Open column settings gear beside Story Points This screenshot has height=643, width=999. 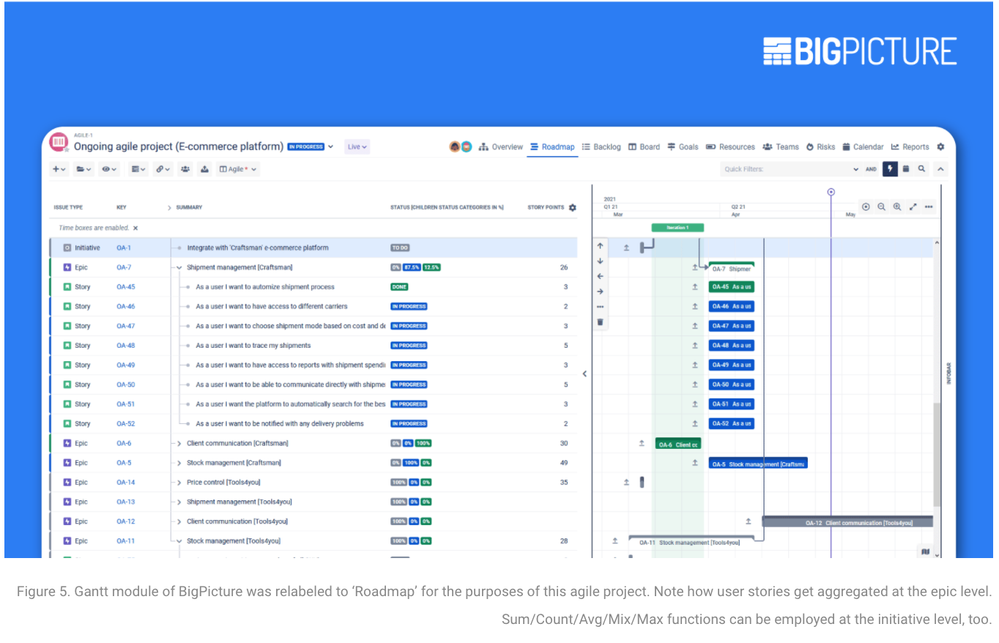point(573,207)
